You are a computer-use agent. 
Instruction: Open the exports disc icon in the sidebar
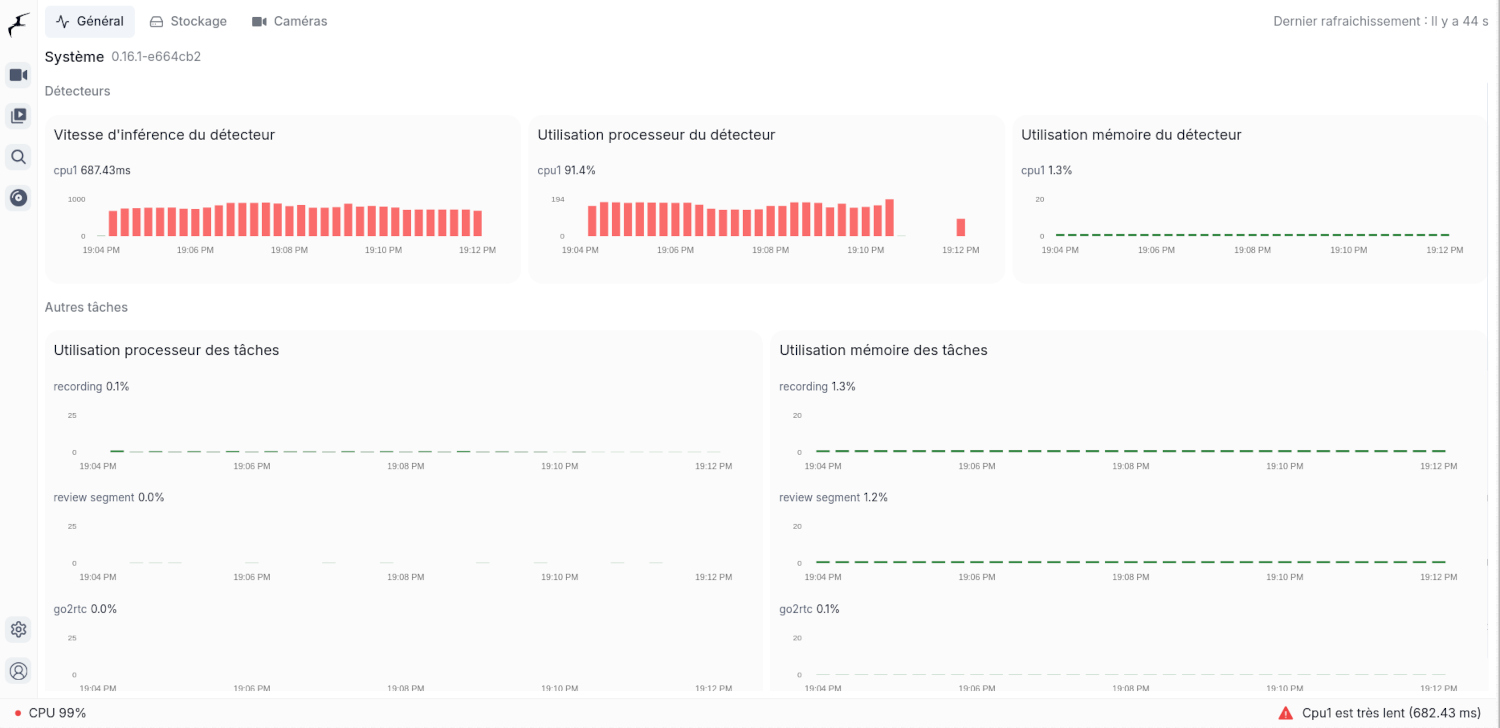18,198
